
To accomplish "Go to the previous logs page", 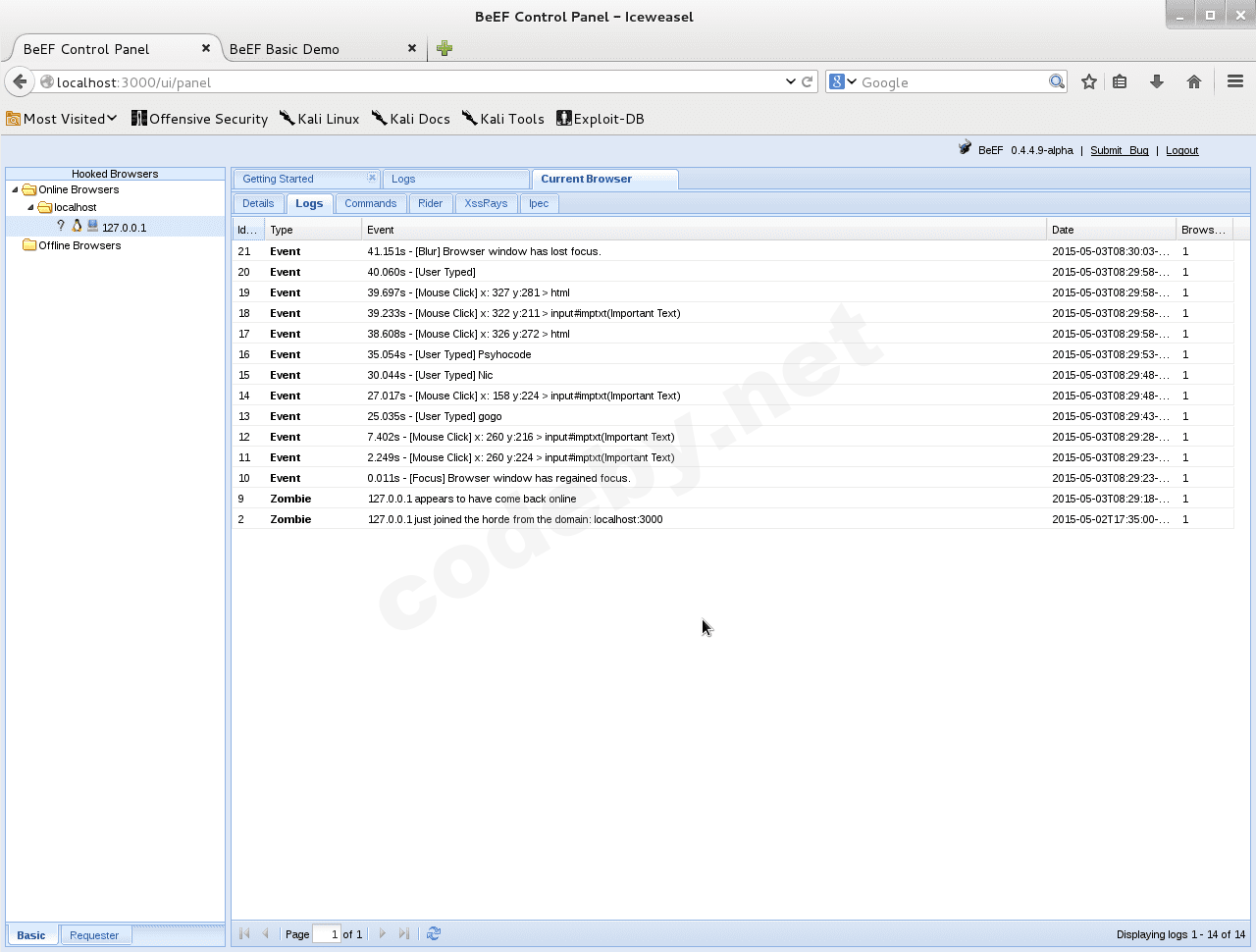I will (x=265, y=933).
